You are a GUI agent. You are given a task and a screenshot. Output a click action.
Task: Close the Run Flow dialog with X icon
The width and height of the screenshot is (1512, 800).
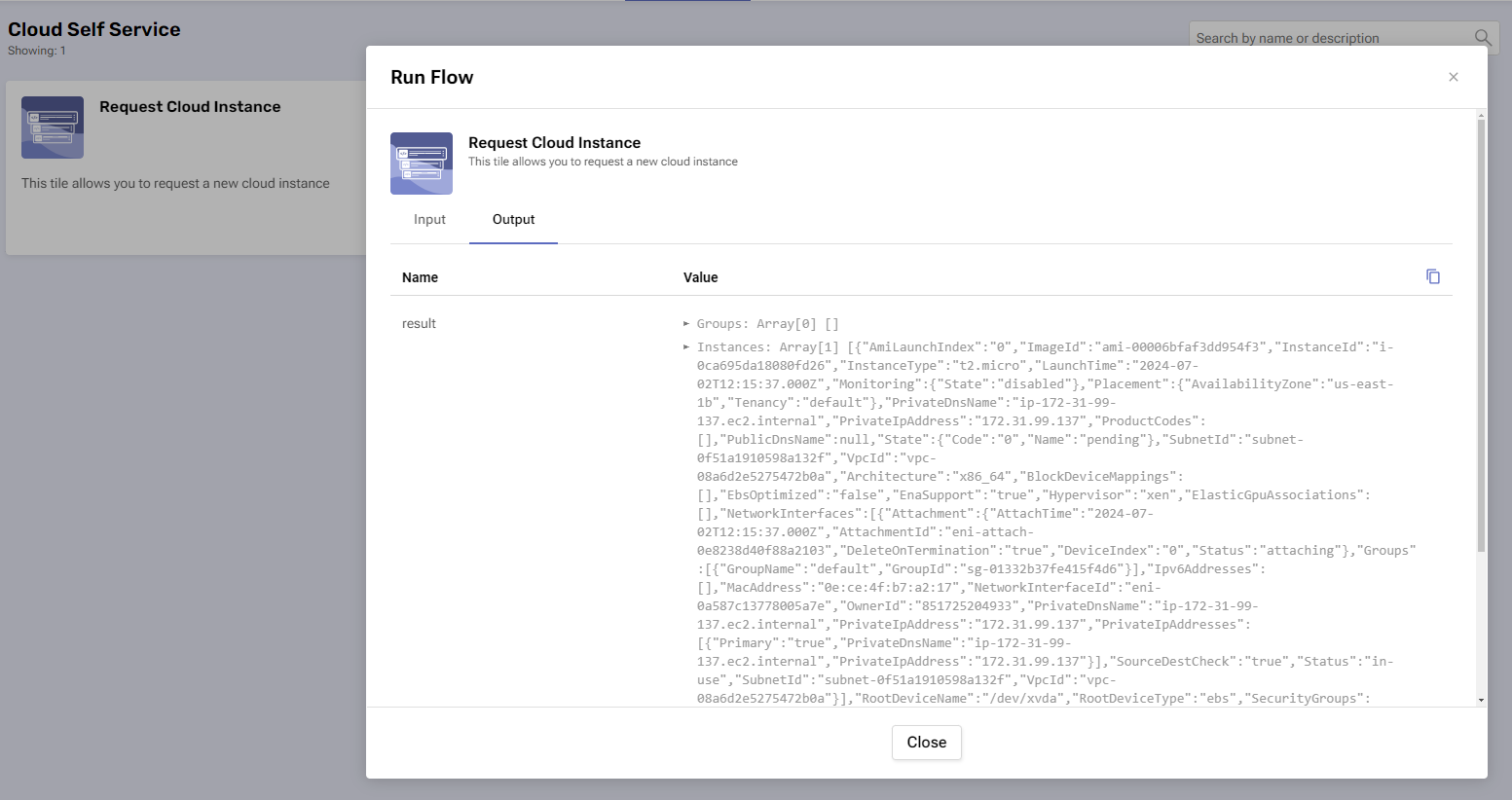point(1454,77)
